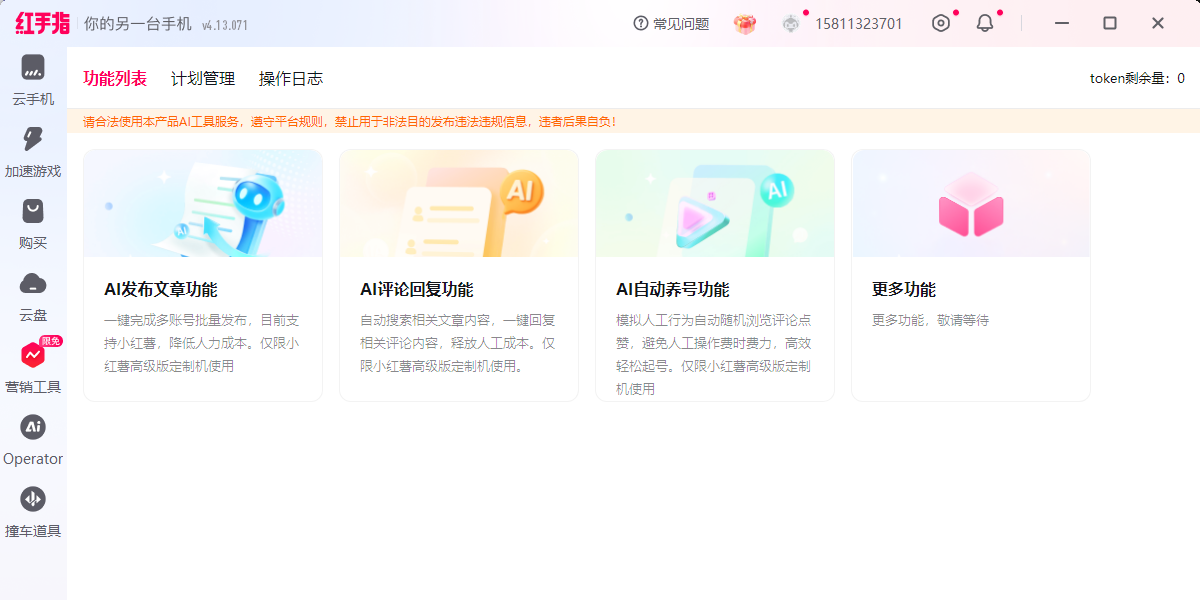Click the AI自动养号功能 card illustration
Image resolution: width=1200 pixels, height=600 pixels.
[715, 204]
